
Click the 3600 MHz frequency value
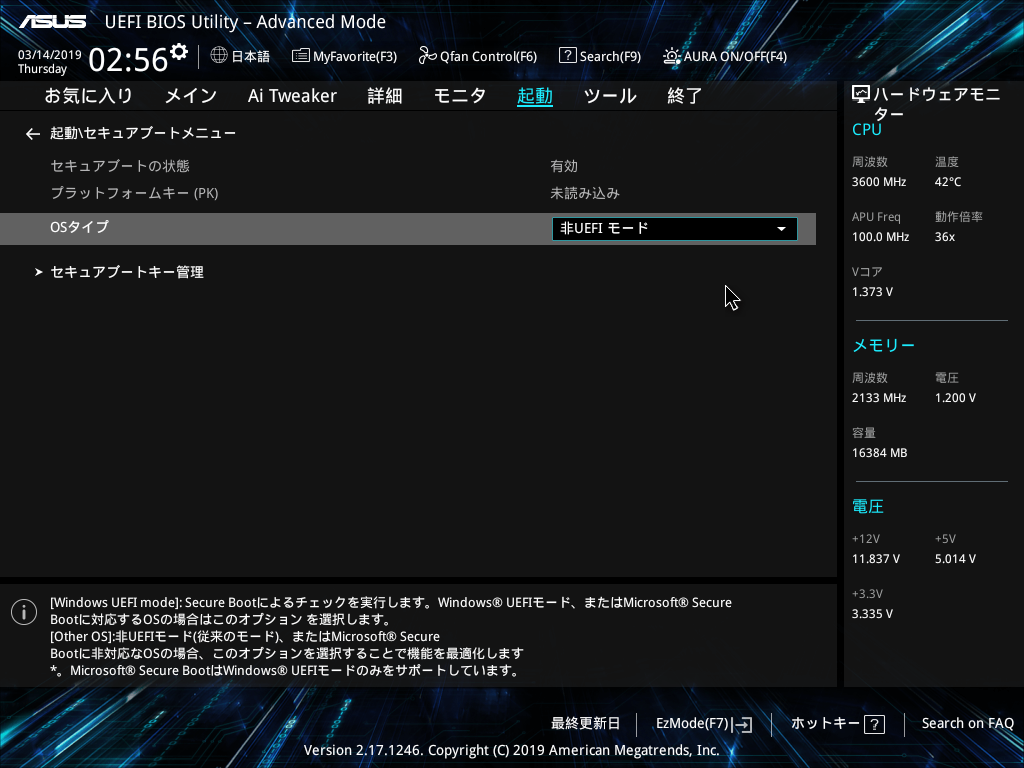click(879, 182)
